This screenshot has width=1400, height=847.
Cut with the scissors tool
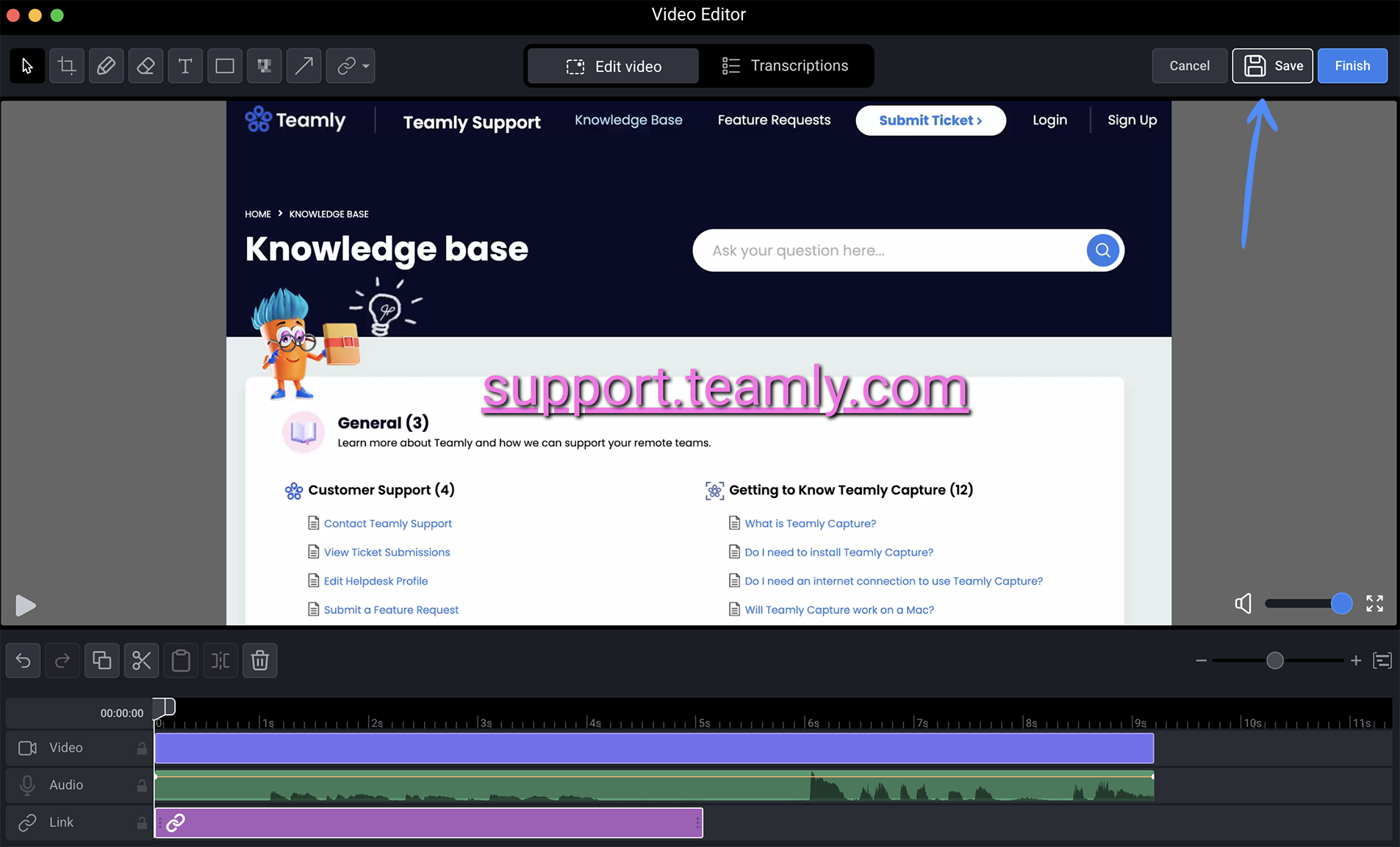142,660
